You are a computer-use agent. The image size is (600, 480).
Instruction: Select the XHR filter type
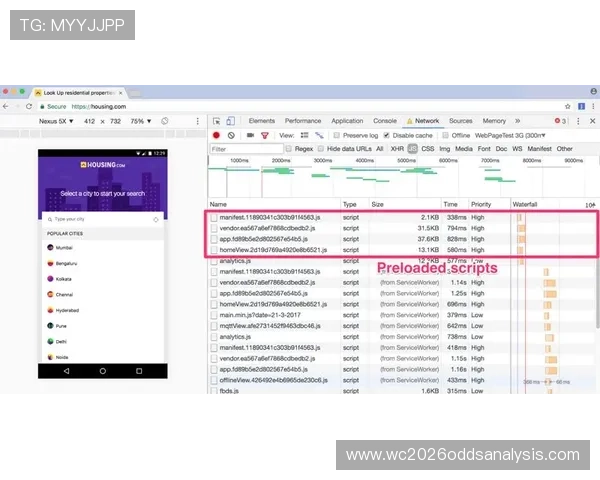pyautogui.click(x=397, y=149)
